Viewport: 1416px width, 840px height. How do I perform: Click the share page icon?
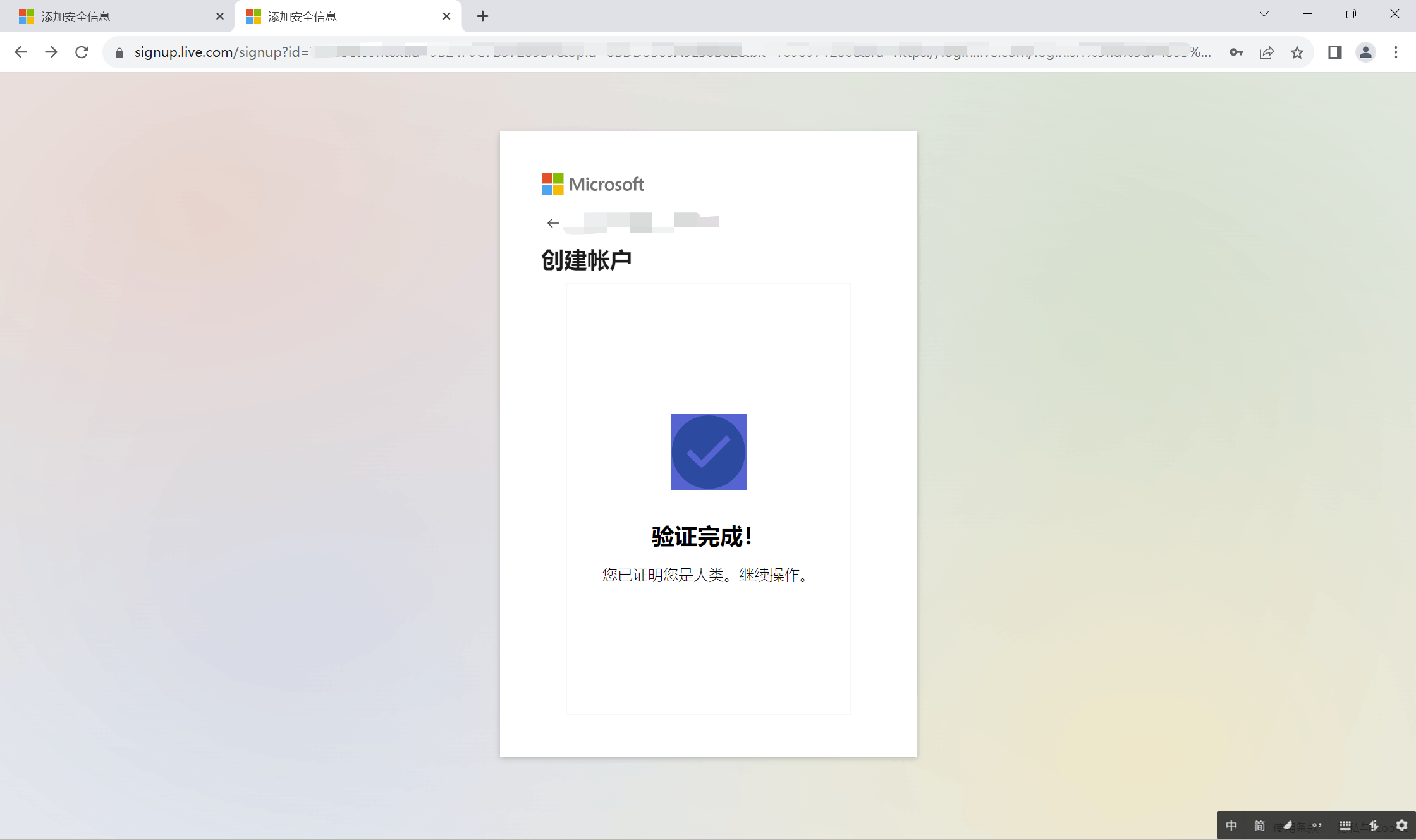pyautogui.click(x=1267, y=52)
